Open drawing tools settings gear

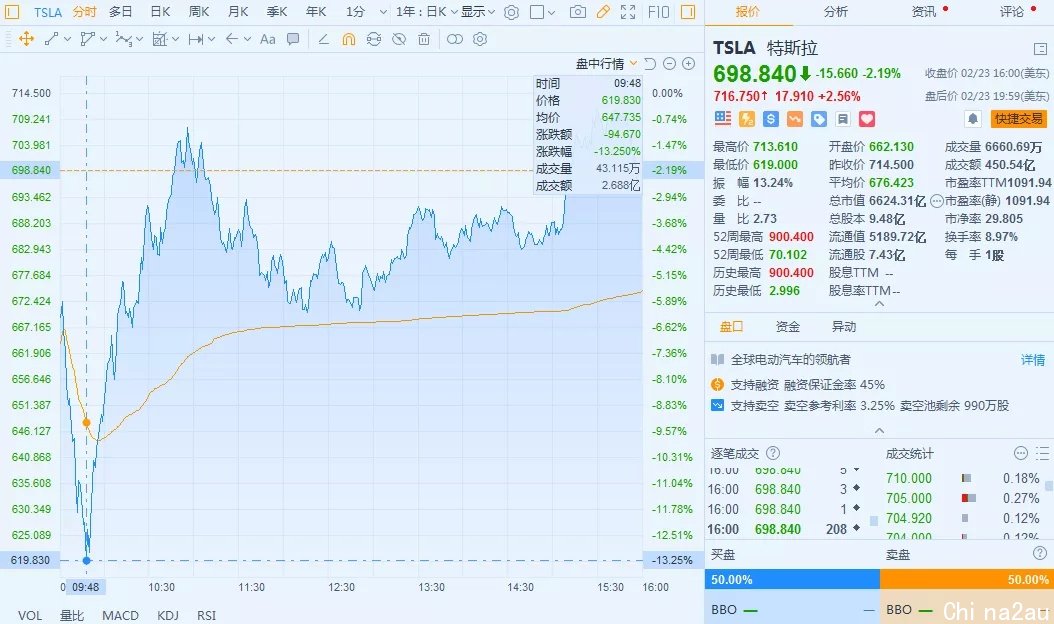[479, 39]
